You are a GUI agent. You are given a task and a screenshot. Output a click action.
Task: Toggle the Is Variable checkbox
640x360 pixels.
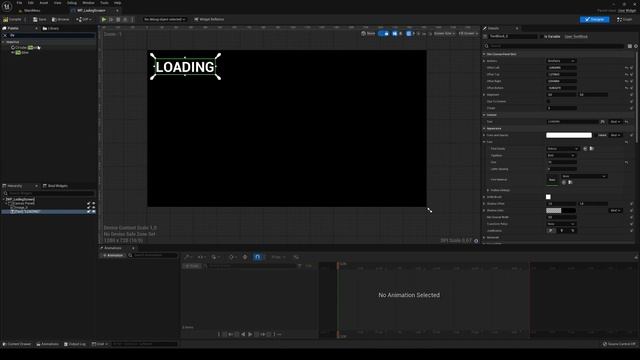coord(542,36)
